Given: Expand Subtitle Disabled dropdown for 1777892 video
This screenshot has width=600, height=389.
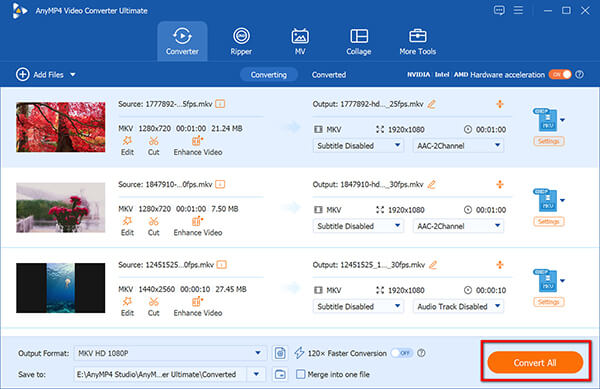Looking at the screenshot, I should coord(358,146).
